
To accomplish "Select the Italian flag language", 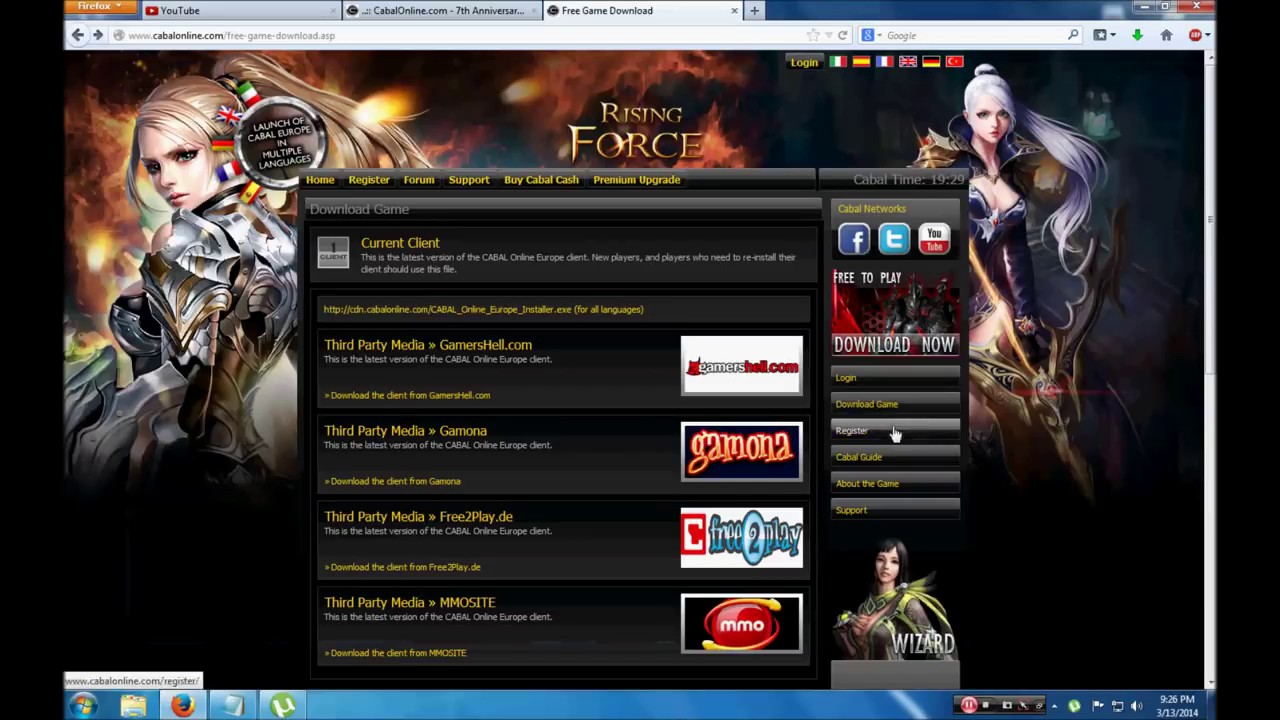I will [838, 62].
